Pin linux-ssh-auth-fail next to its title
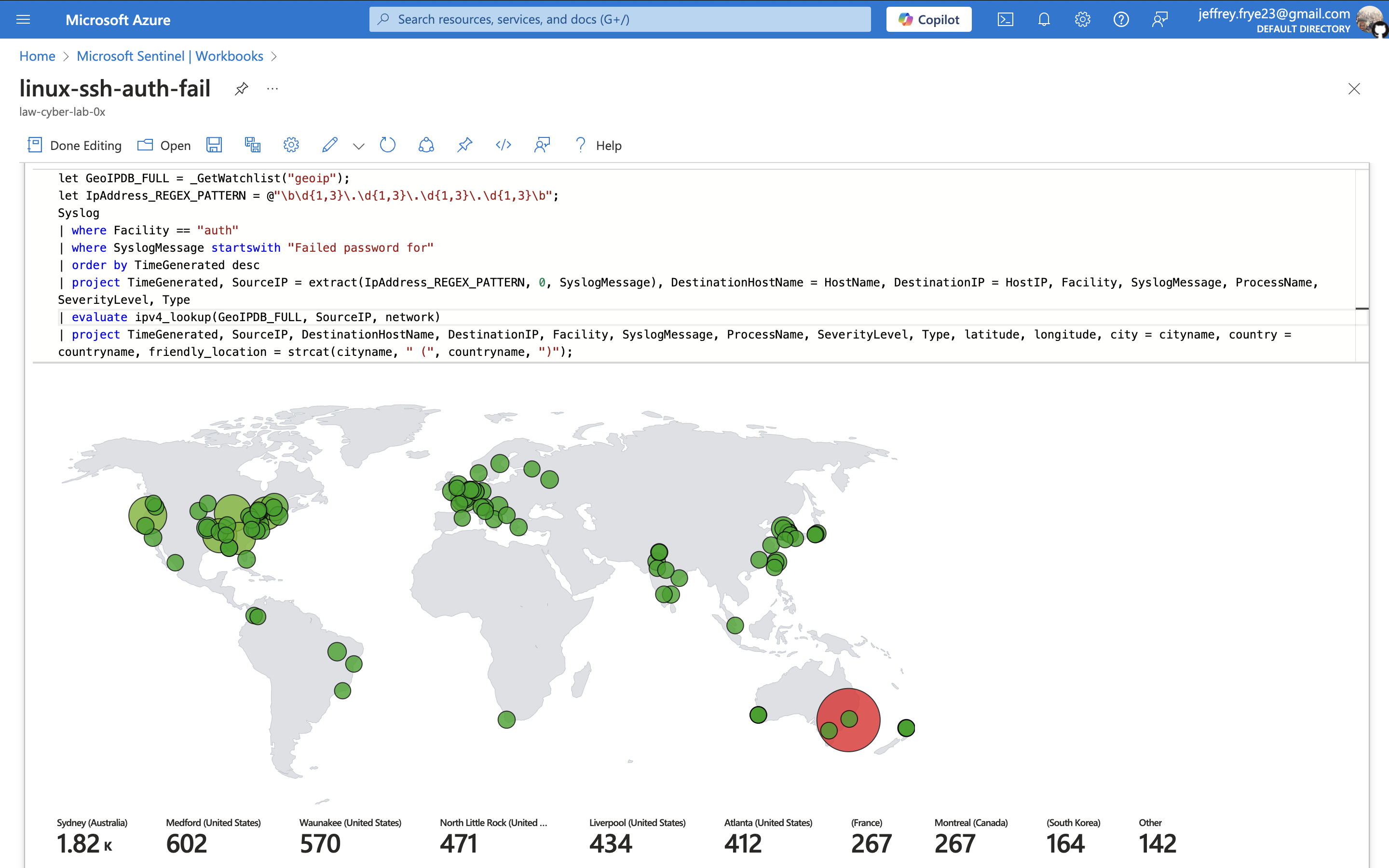 [241, 89]
